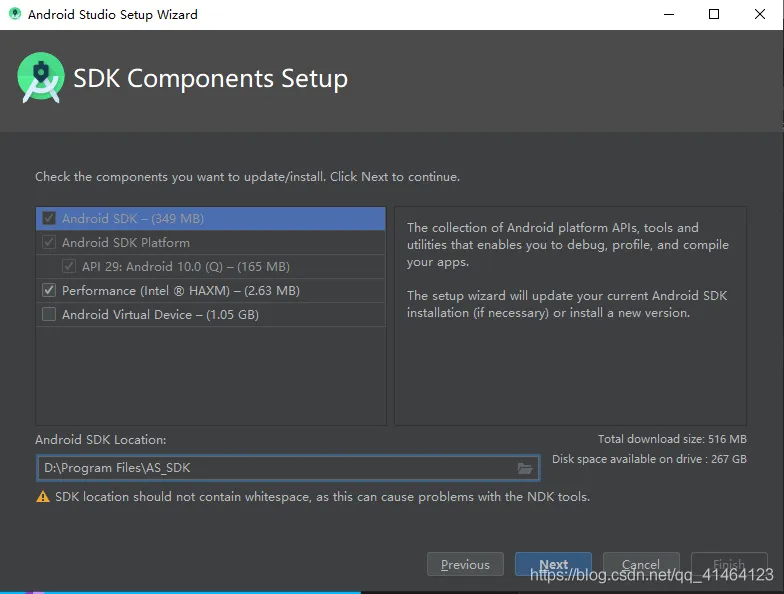
Task: Click the Previous button
Action: coord(465,564)
